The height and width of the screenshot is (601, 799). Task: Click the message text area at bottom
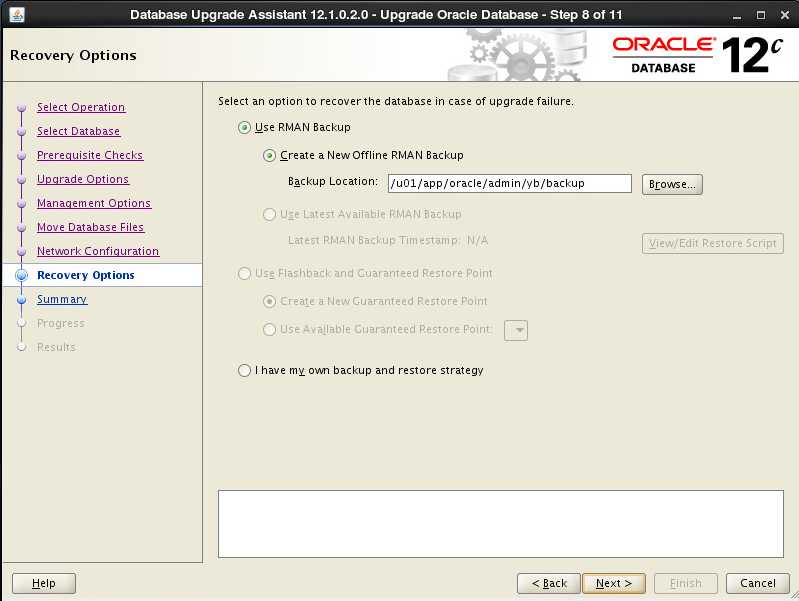(x=501, y=524)
